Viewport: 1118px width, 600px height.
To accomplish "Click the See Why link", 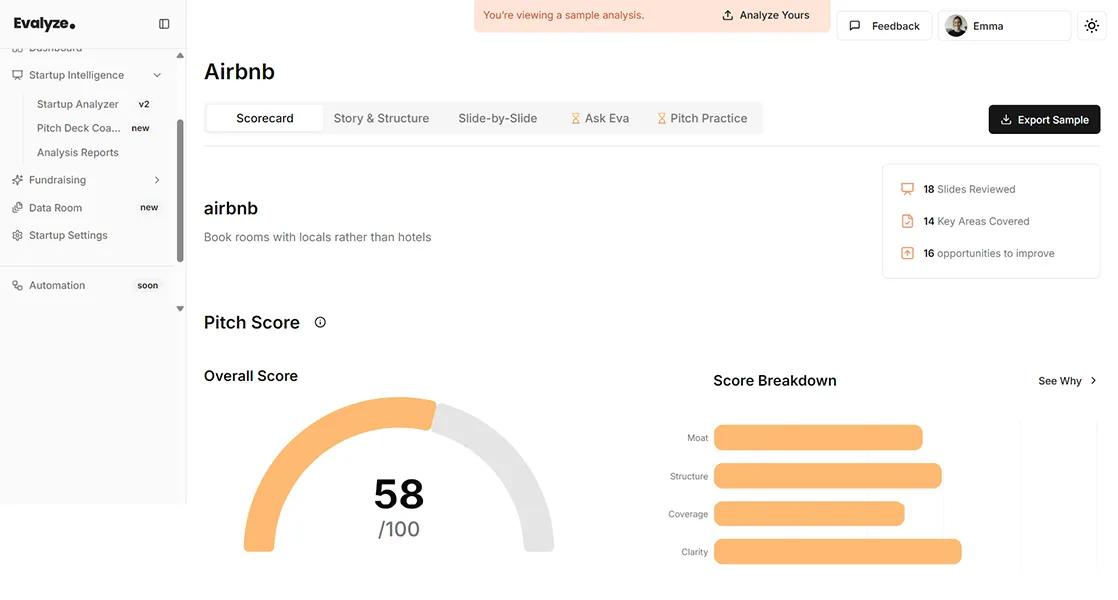I will [1067, 381].
